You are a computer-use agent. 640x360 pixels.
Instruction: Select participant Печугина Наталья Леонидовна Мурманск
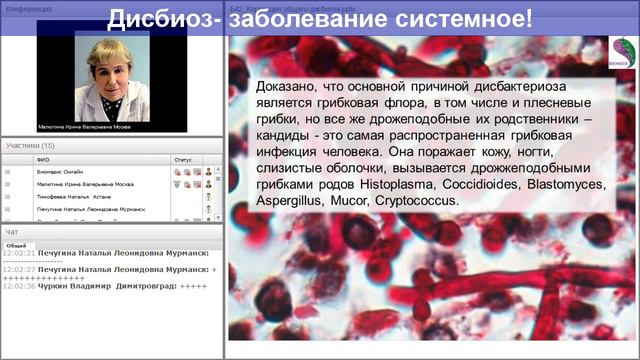point(91,209)
